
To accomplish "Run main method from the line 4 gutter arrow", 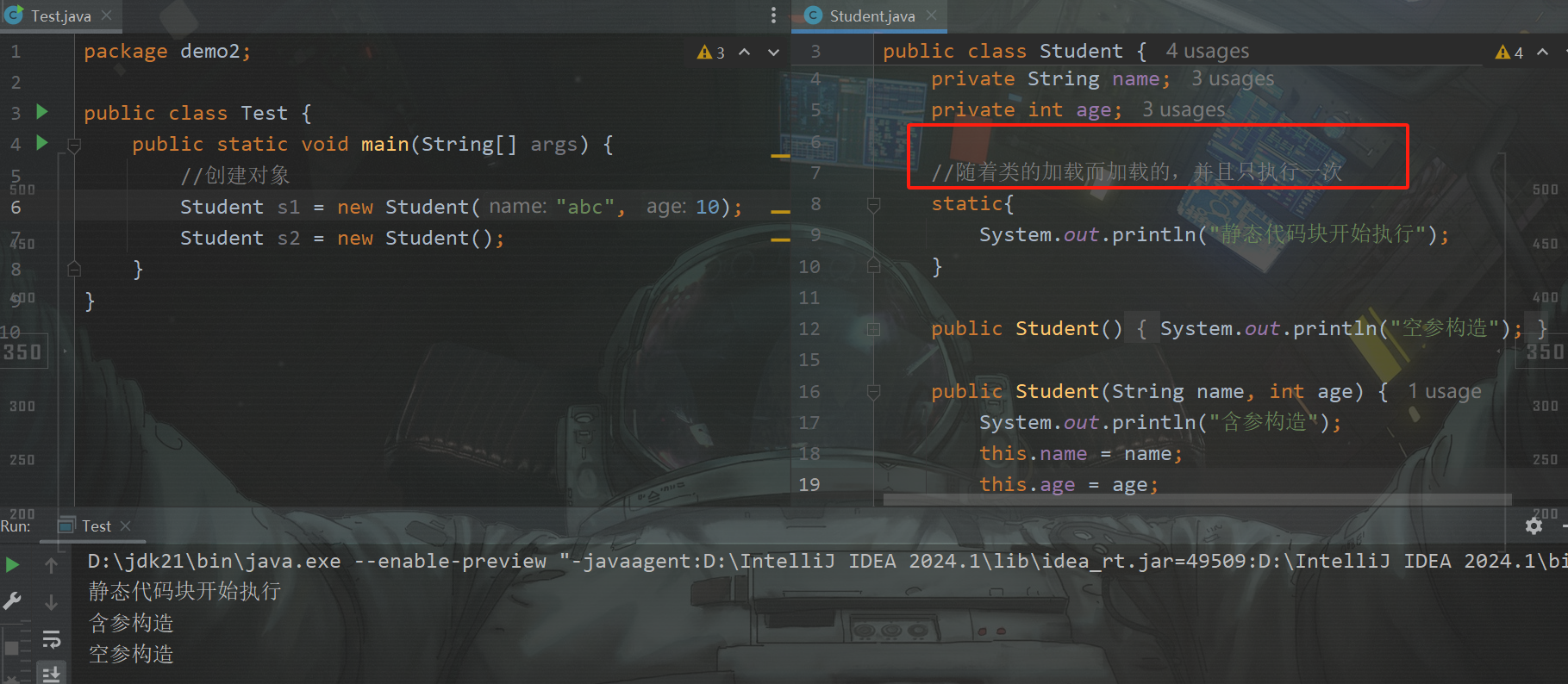I will point(41,143).
